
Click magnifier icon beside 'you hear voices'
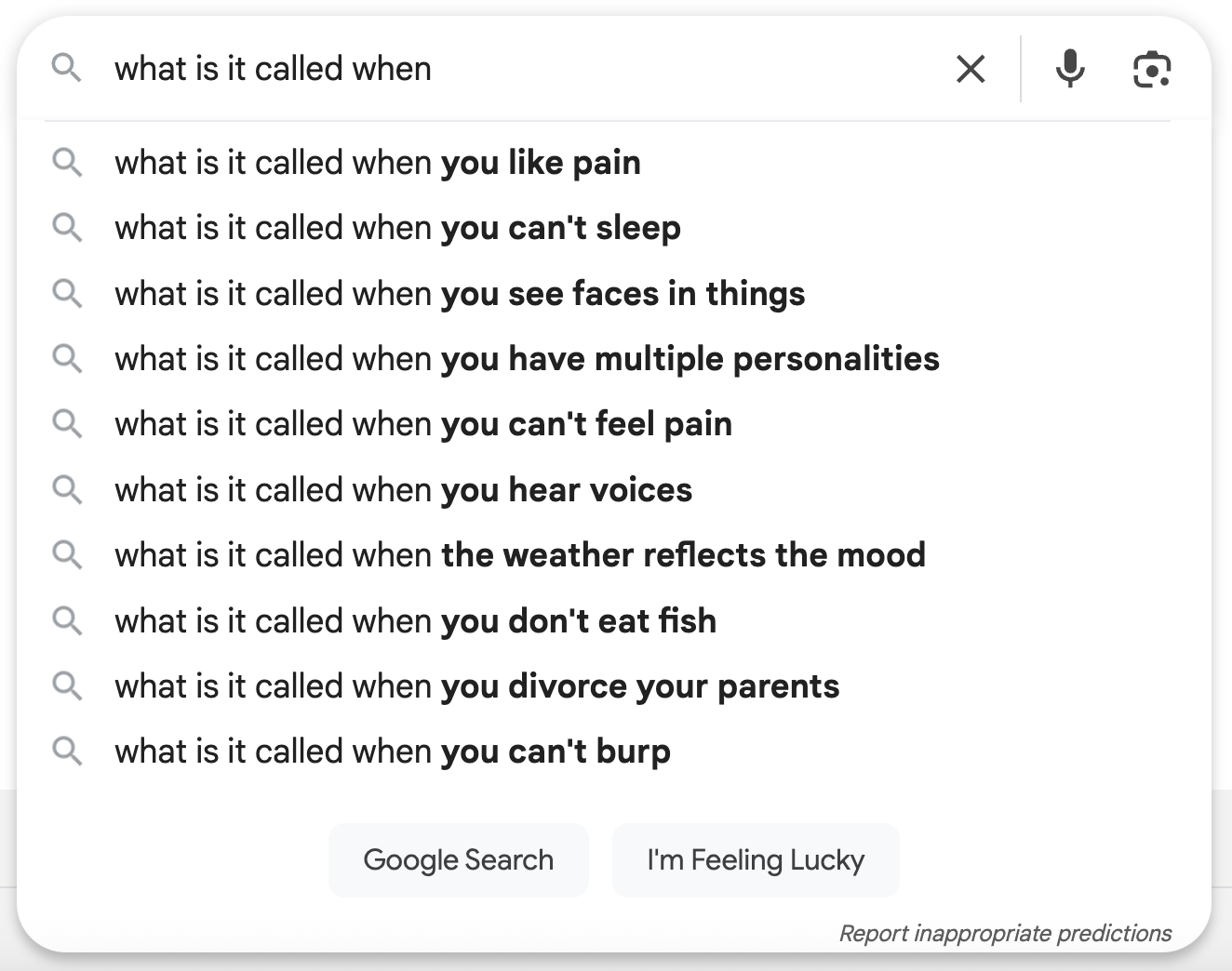pyautogui.click(x=66, y=489)
